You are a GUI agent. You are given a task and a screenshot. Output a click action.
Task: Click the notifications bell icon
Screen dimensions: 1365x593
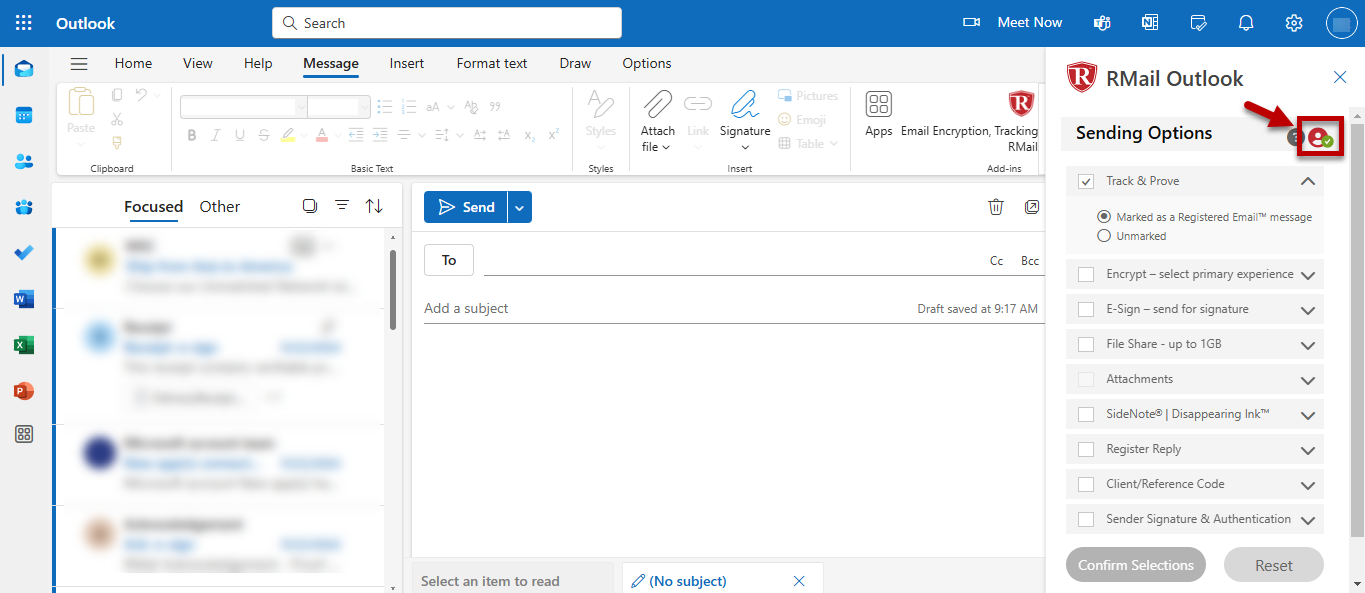(1246, 23)
